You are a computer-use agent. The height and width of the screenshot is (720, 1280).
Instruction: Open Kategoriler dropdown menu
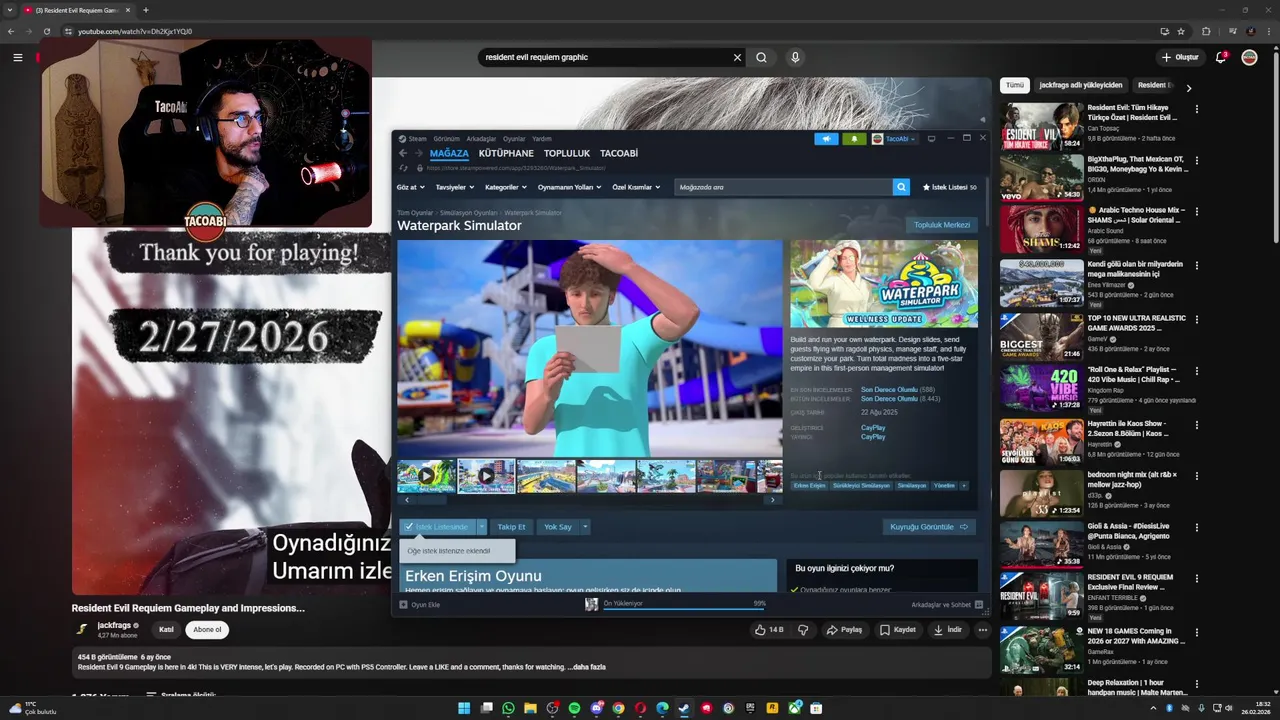[x=506, y=187]
